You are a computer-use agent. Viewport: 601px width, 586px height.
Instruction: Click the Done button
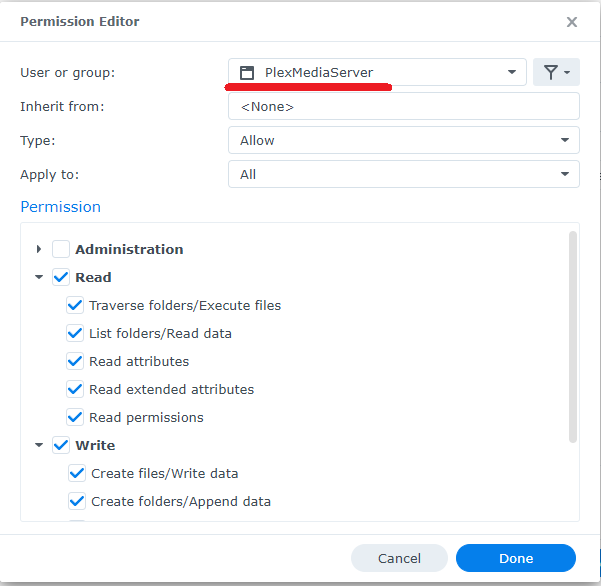(516, 558)
